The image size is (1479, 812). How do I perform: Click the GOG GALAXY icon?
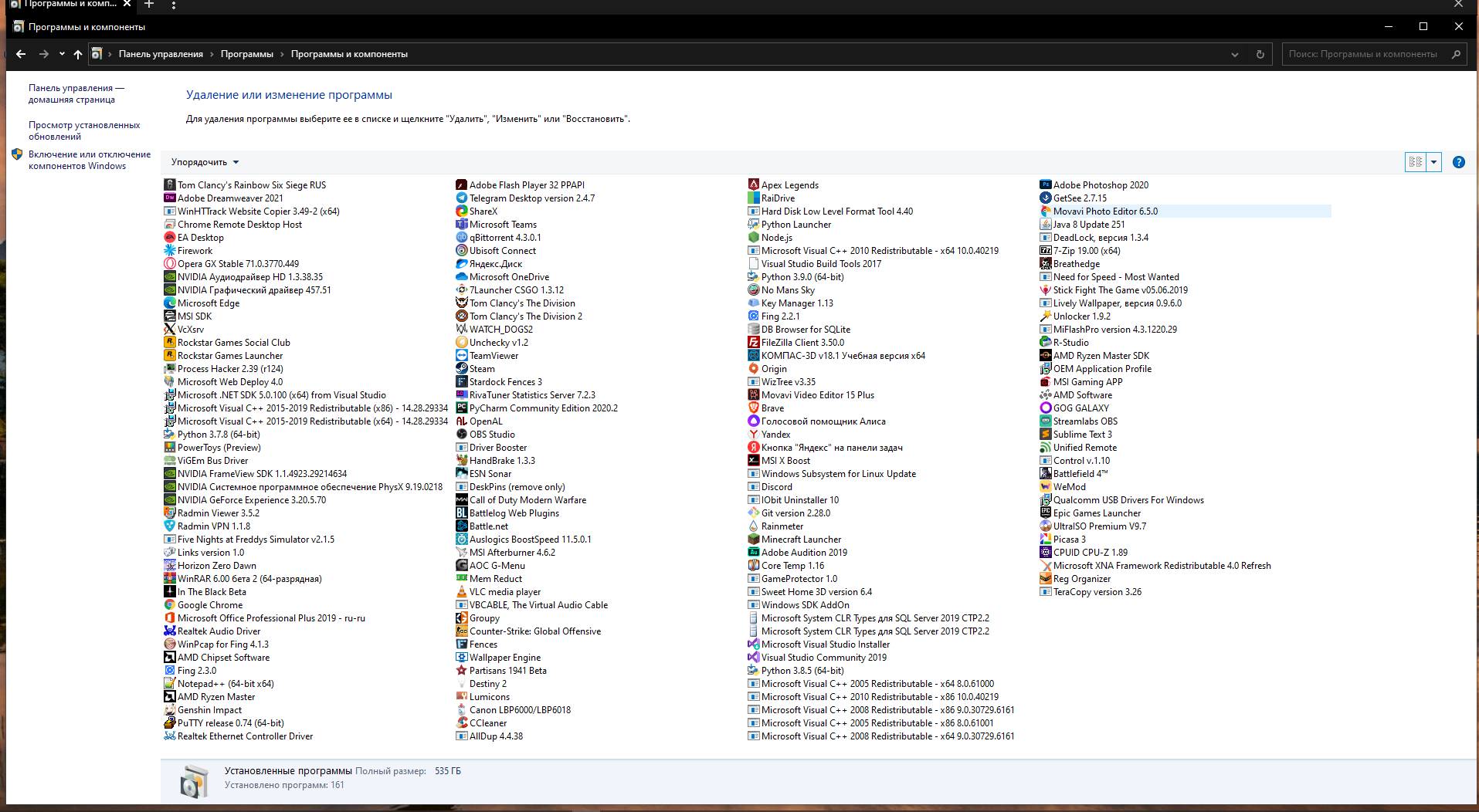pyautogui.click(x=1046, y=408)
